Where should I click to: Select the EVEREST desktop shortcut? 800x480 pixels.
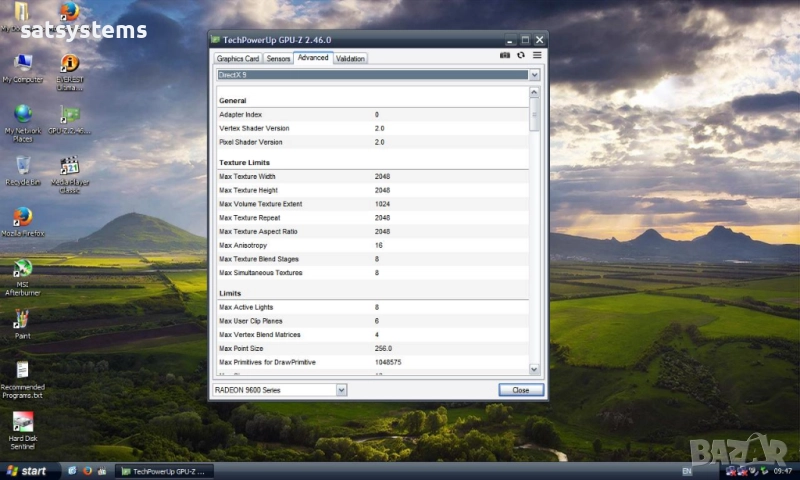coord(70,64)
